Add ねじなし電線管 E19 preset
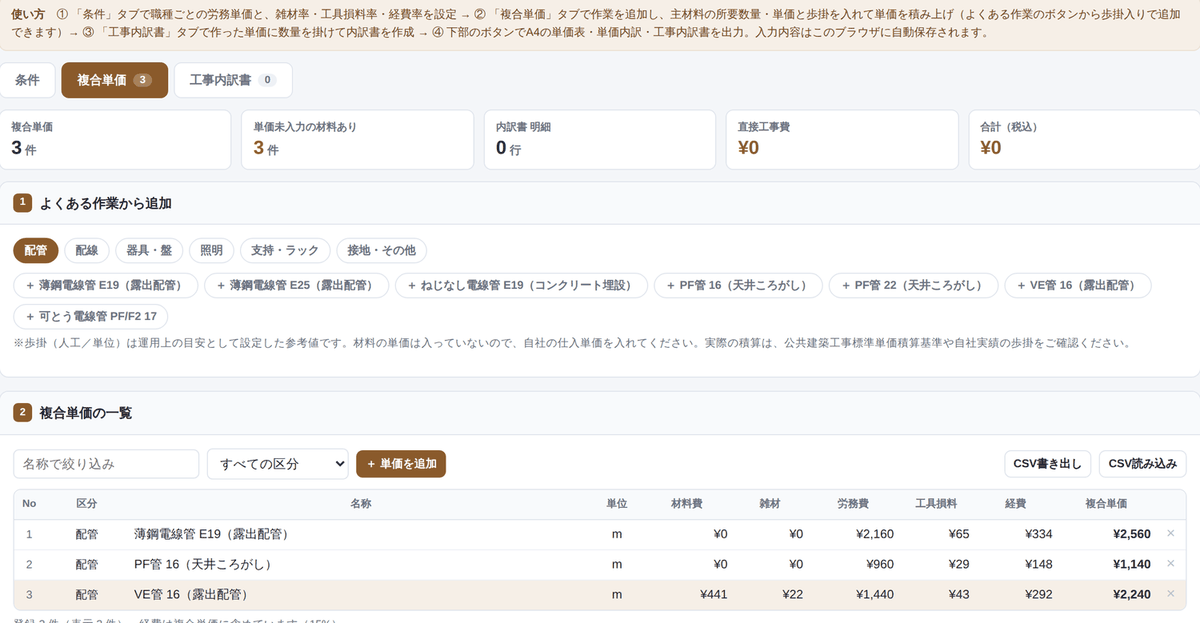 point(521,286)
